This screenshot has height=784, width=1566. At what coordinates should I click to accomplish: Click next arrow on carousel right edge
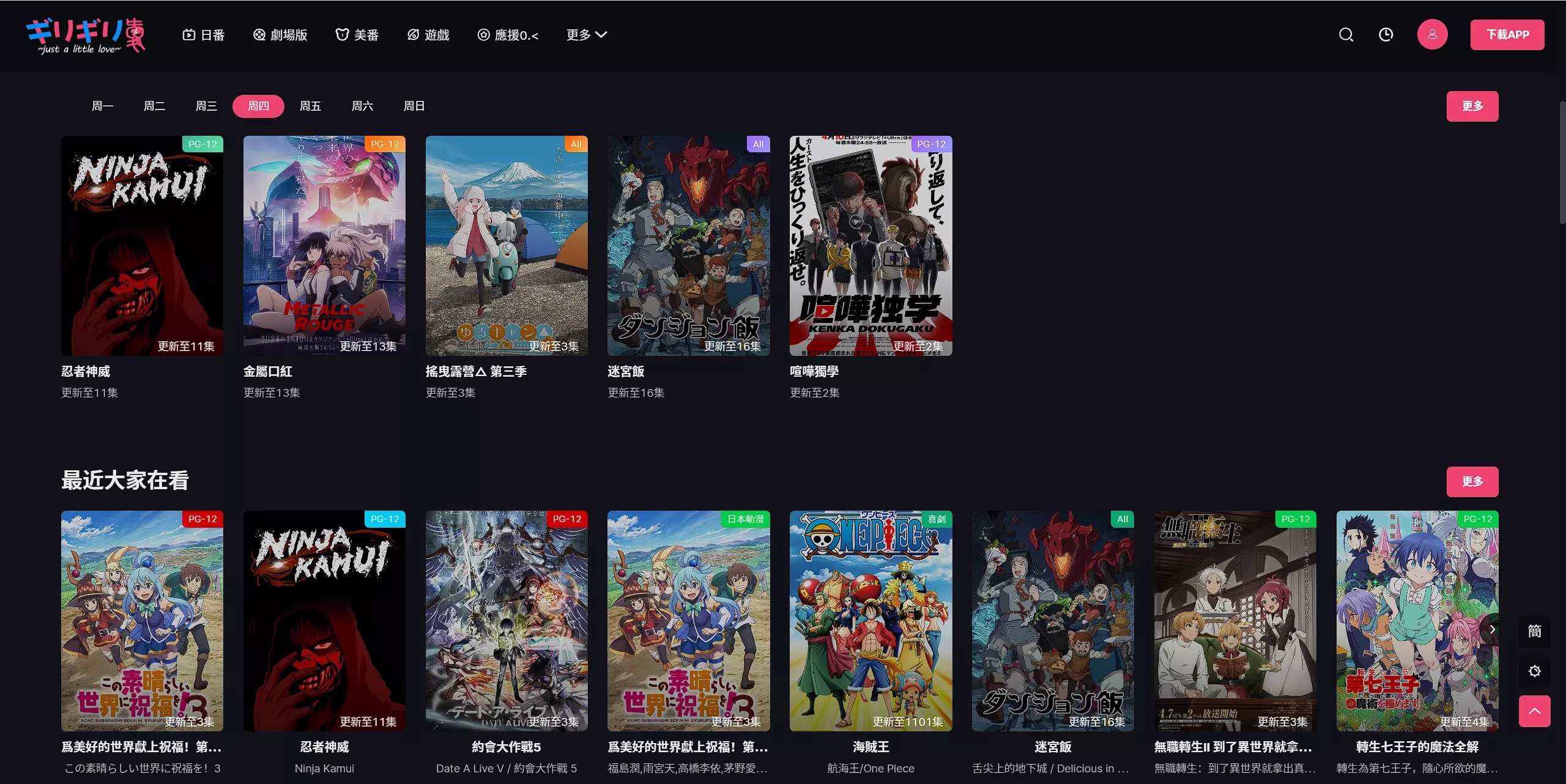point(1493,629)
